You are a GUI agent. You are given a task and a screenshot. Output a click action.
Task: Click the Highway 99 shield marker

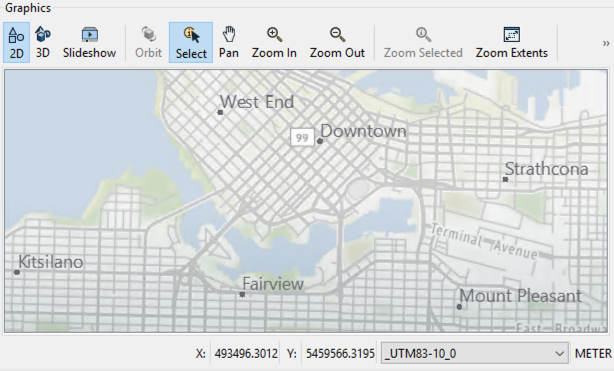(302, 138)
